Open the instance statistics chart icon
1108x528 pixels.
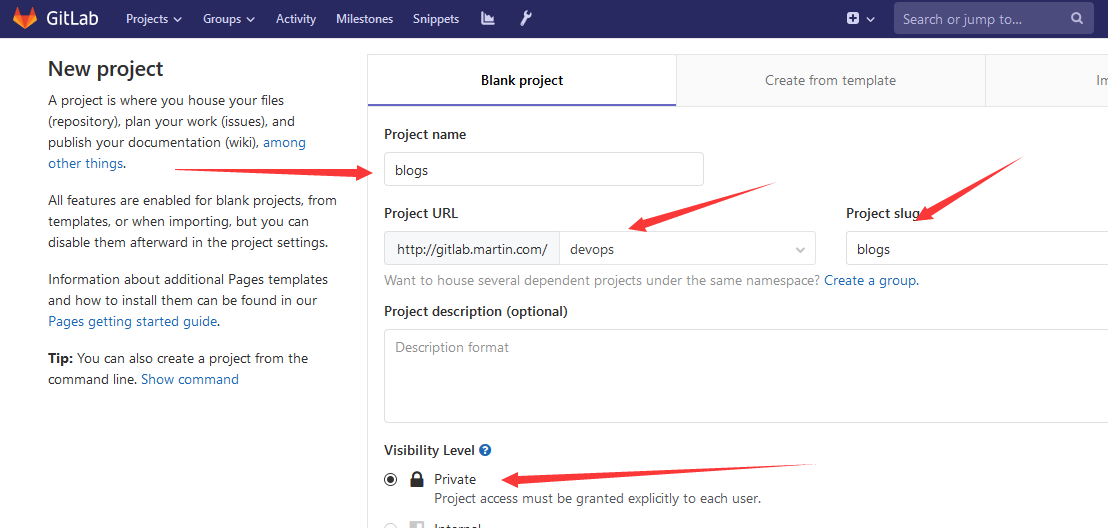488,19
